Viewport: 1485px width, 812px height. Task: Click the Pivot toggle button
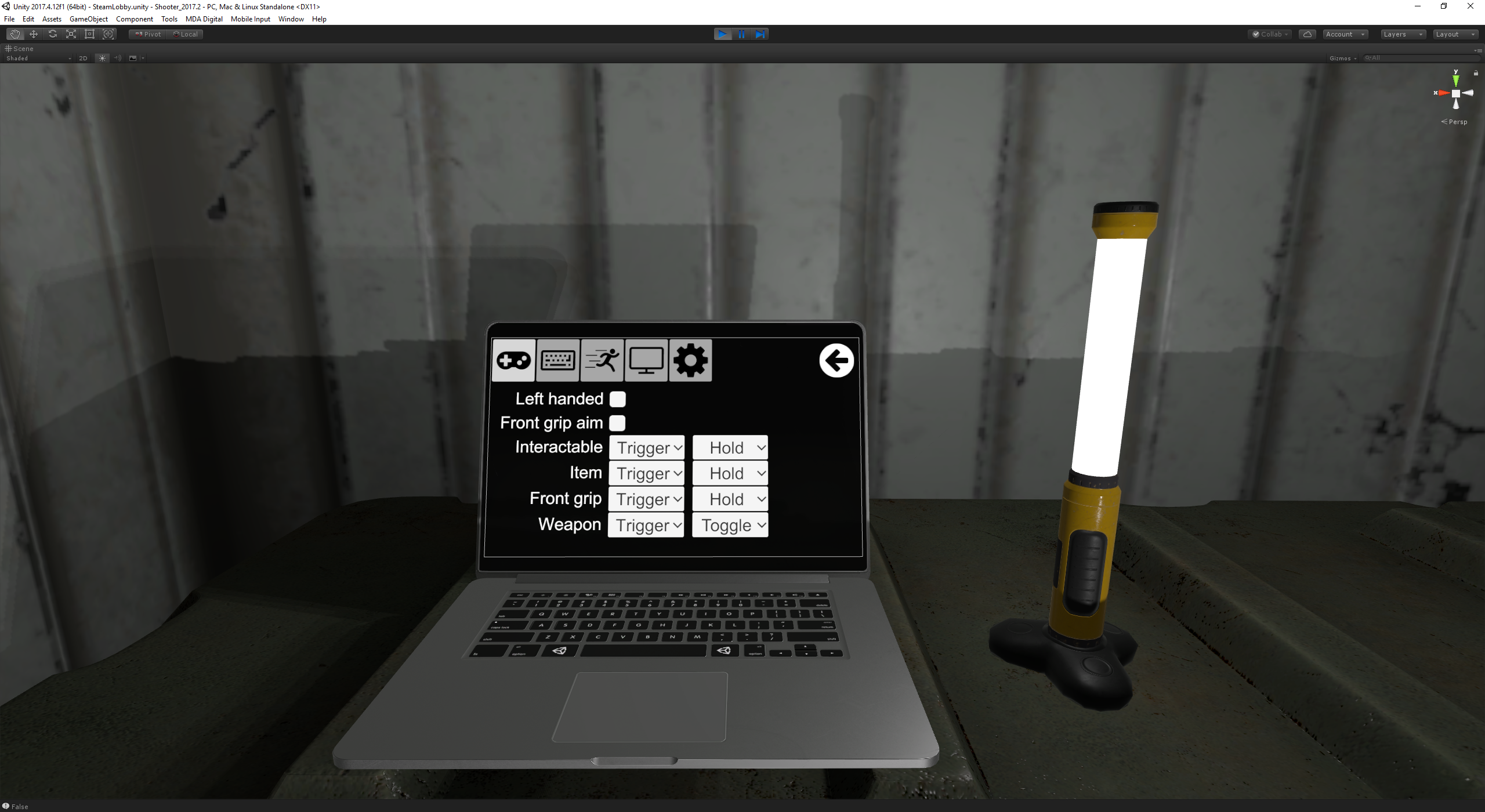pyautogui.click(x=148, y=34)
